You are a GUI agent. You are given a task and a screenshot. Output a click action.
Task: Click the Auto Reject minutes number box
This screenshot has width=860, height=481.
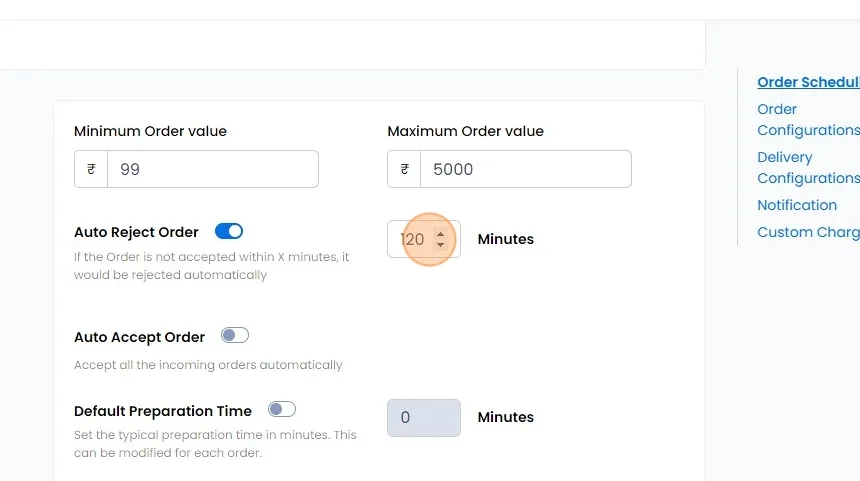(x=412, y=240)
